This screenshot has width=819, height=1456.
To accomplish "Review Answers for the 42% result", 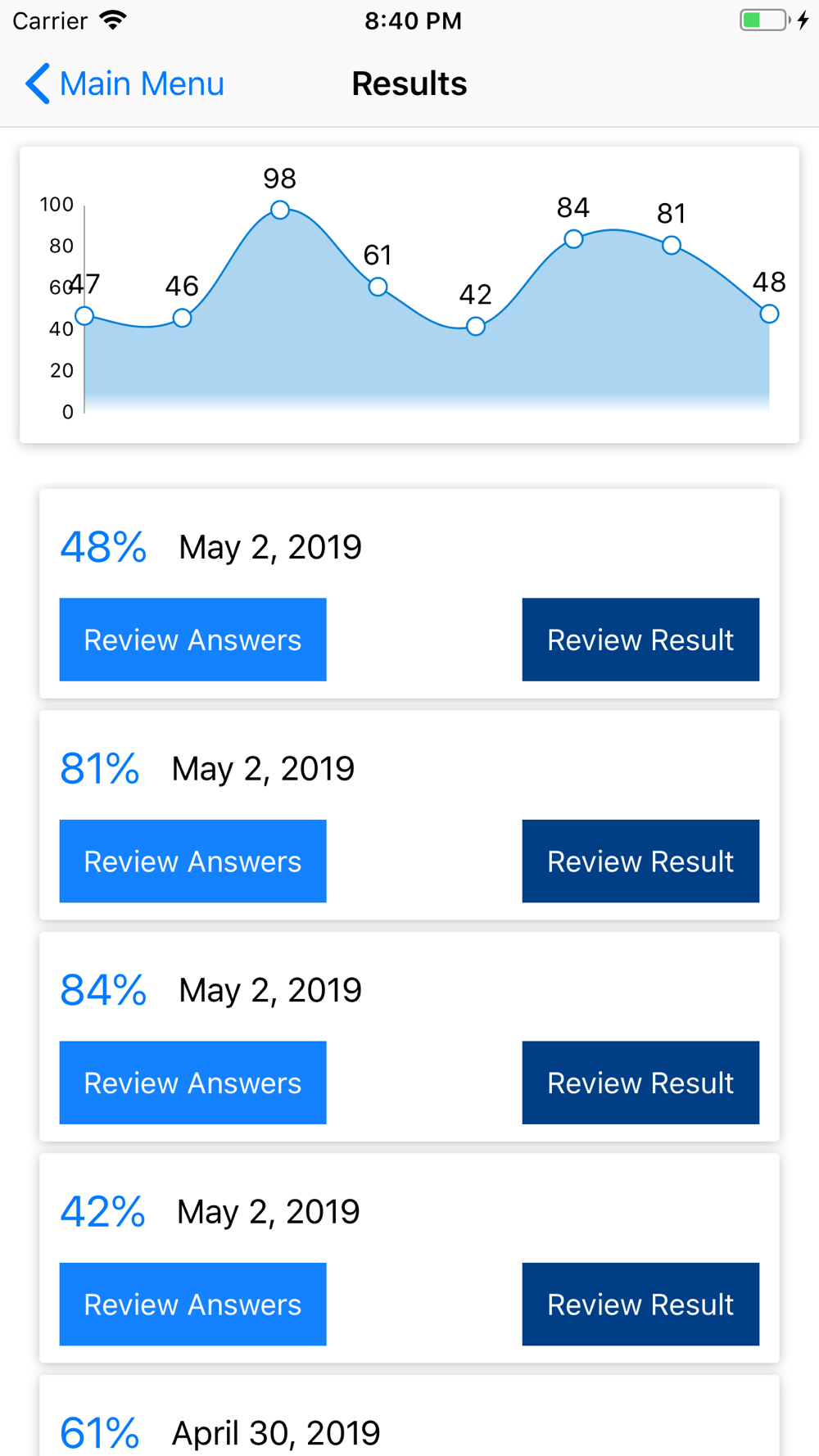I will click(x=193, y=1305).
